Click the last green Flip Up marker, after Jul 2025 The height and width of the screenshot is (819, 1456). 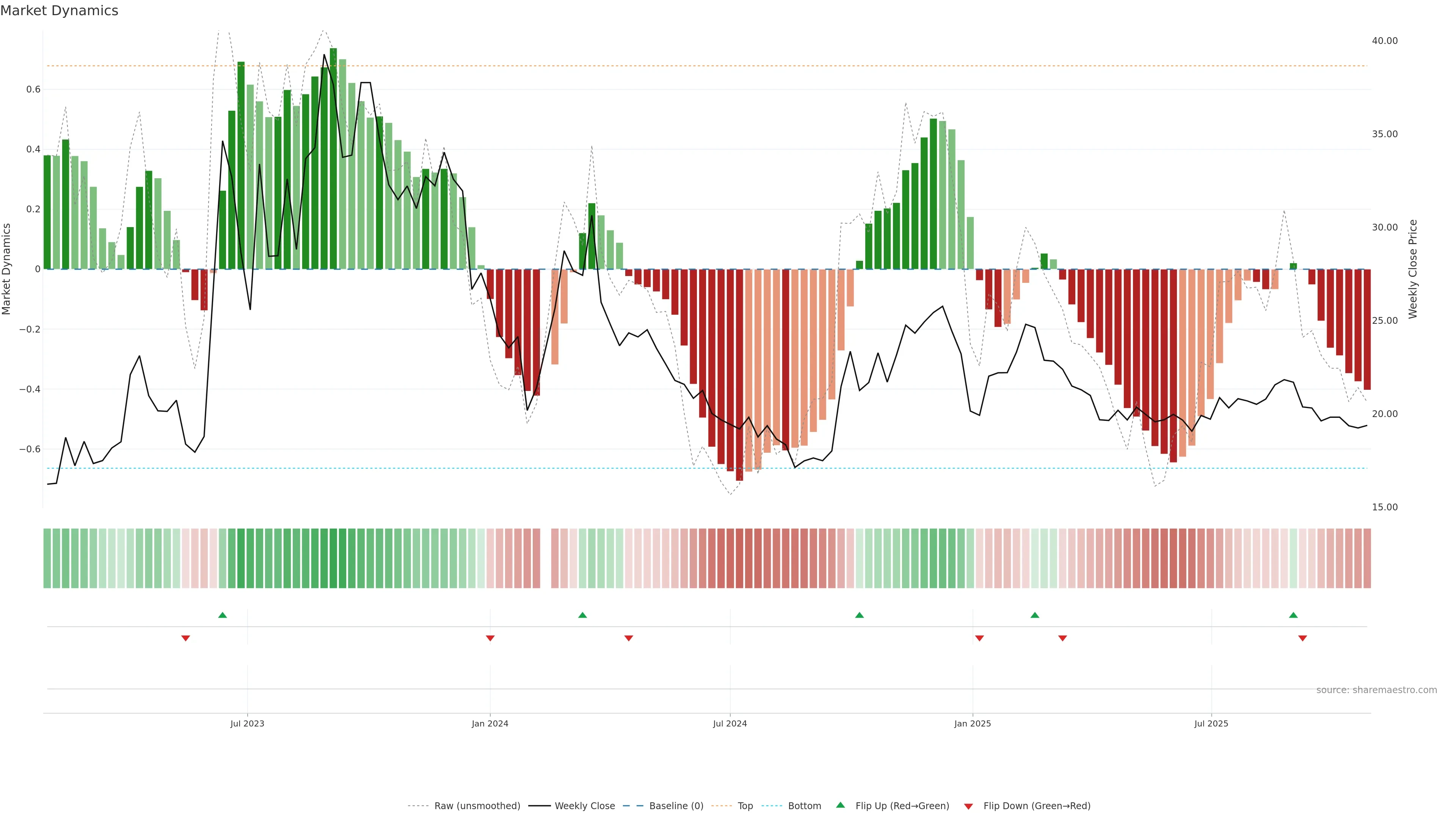[x=1293, y=615]
